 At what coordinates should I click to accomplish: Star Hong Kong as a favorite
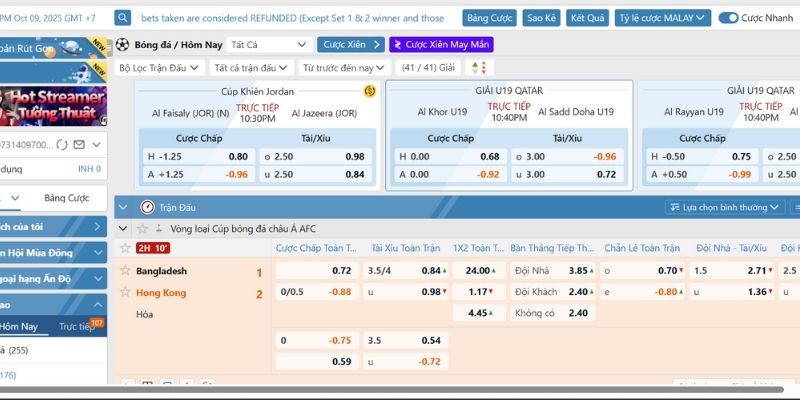pyautogui.click(x=125, y=292)
